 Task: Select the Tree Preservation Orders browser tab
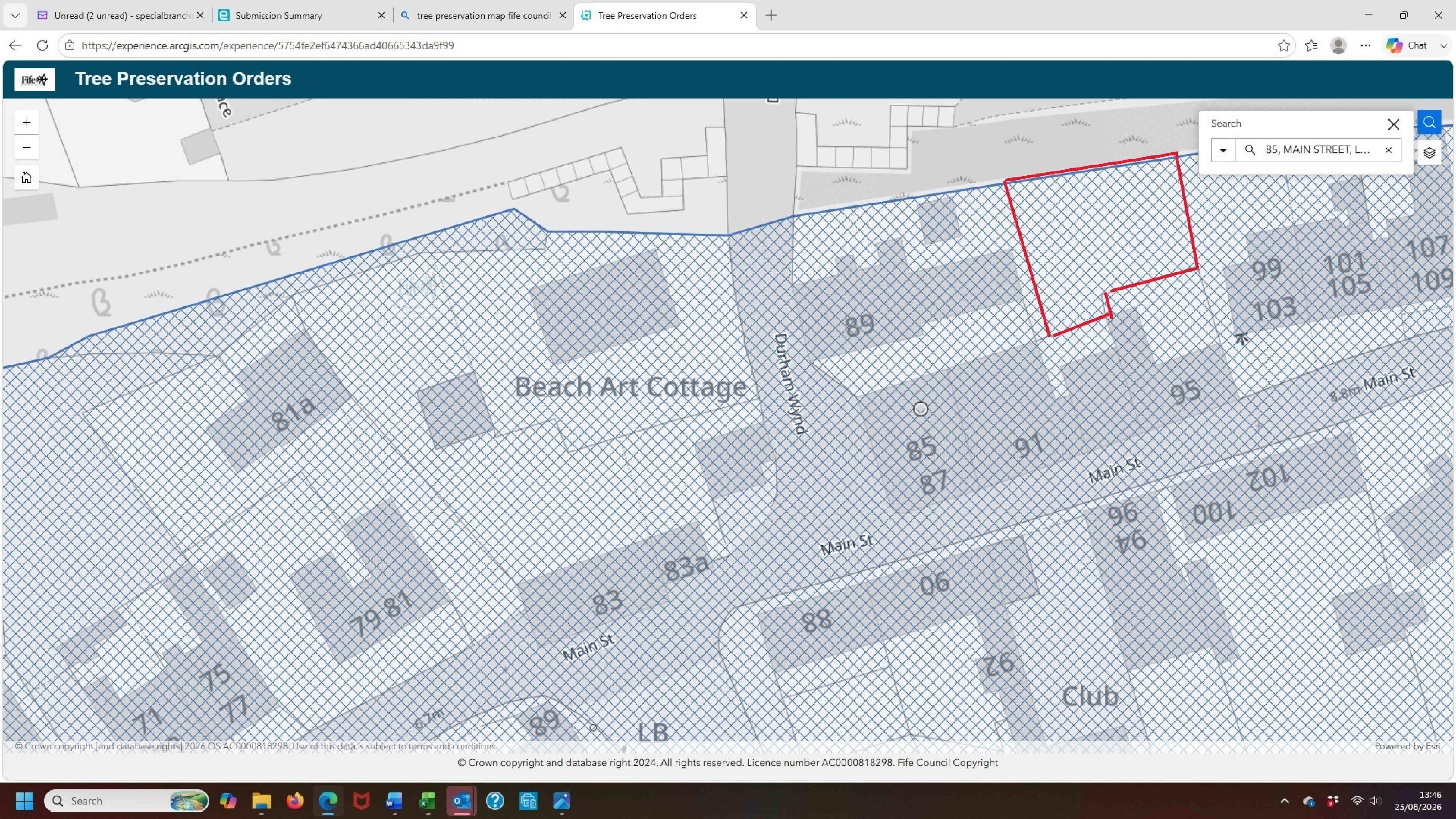coord(664,15)
